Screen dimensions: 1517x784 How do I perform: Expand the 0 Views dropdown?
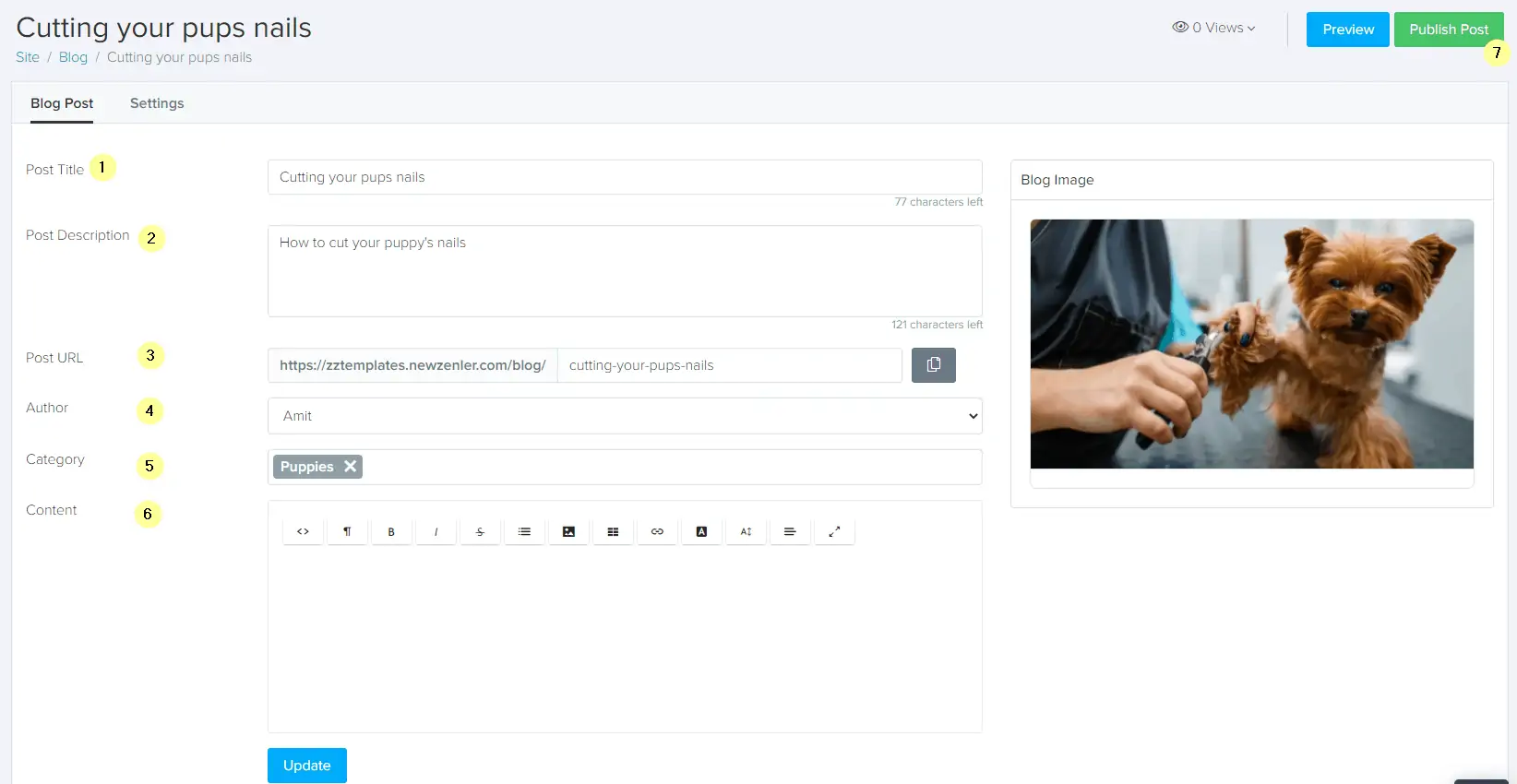tap(1213, 28)
